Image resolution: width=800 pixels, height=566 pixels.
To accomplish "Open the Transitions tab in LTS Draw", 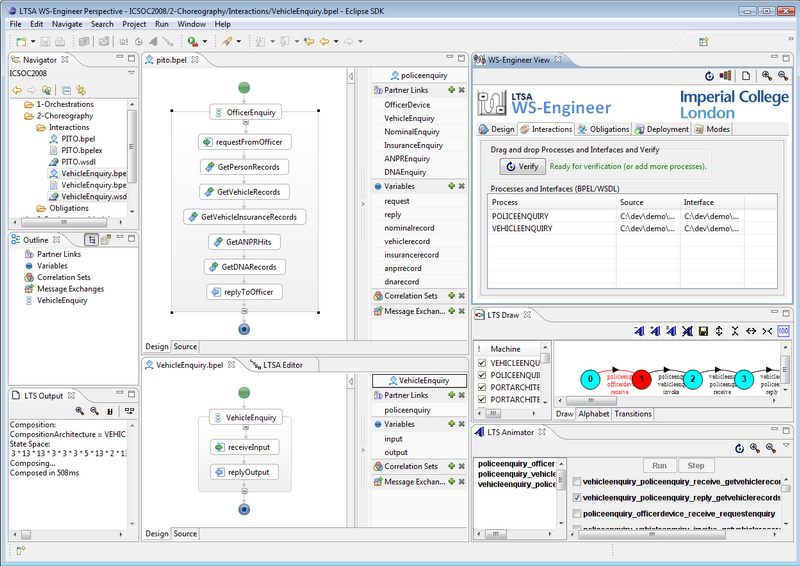I will 633,413.
